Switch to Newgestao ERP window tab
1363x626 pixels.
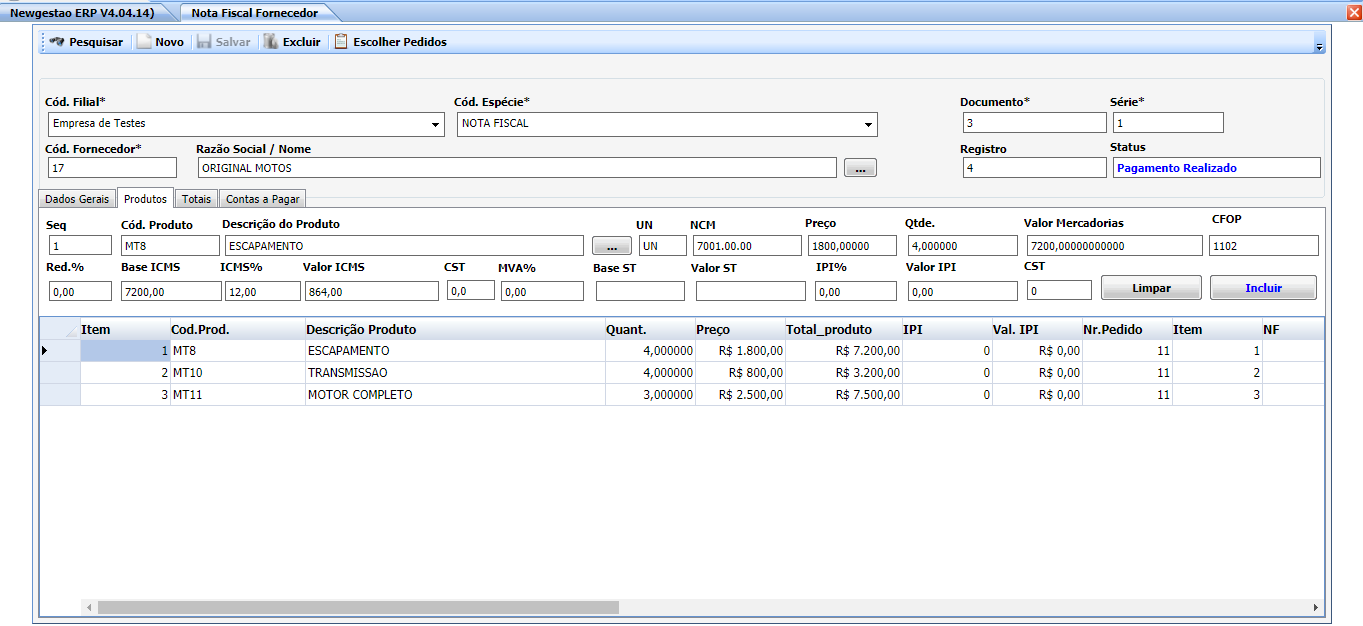[x=82, y=13]
